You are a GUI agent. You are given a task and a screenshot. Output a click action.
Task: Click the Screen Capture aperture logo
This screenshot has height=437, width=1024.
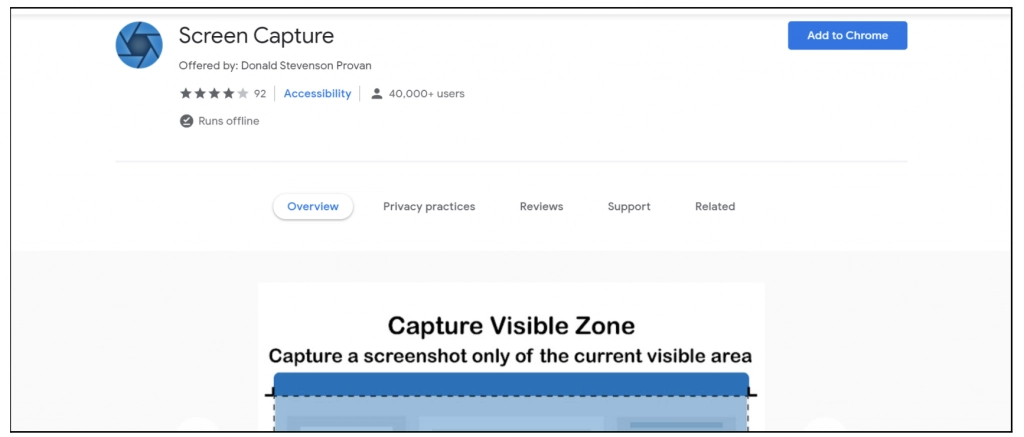(139, 44)
